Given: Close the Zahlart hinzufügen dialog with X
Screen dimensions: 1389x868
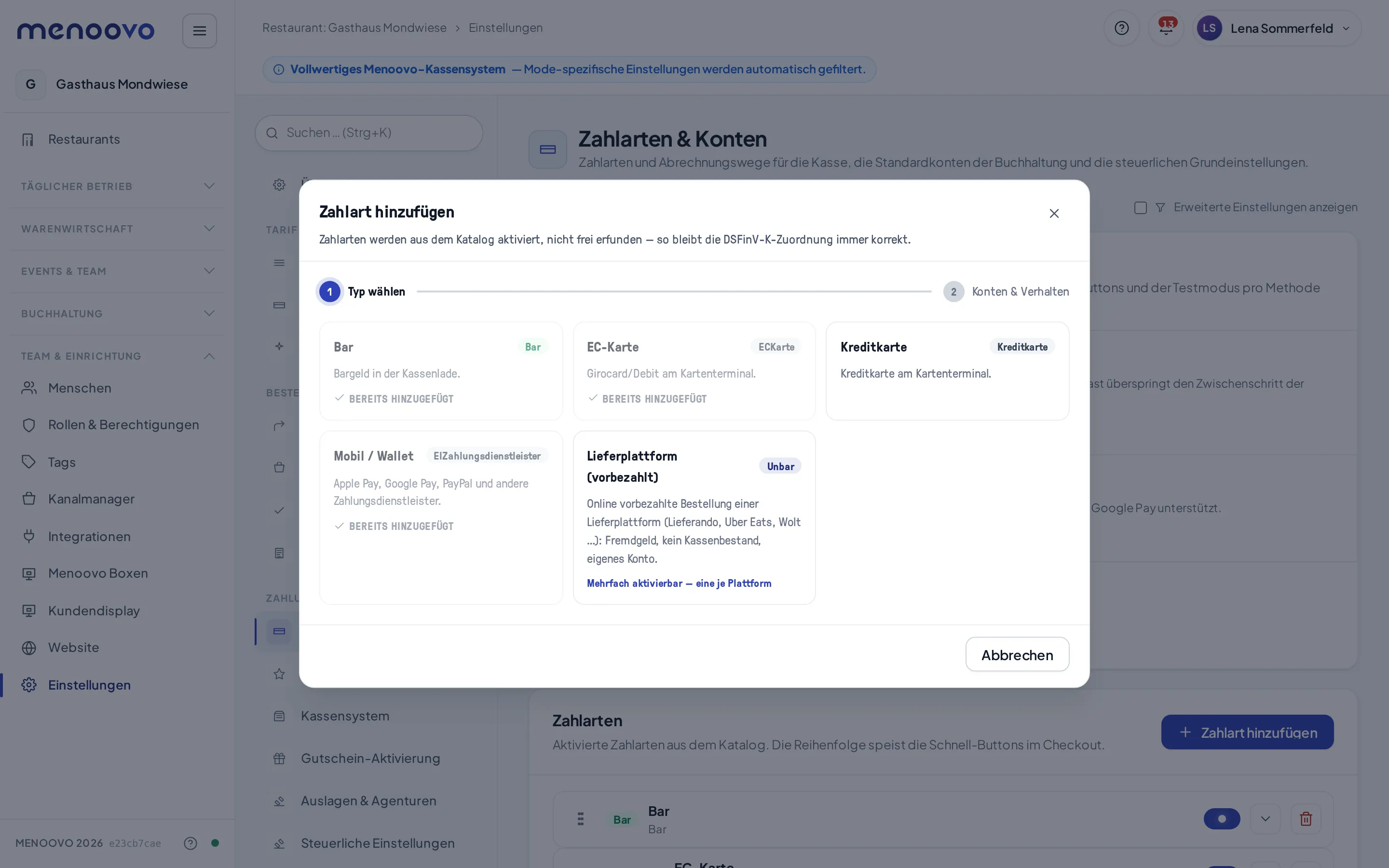Looking at the screenshot, I should pos(1054,214).
